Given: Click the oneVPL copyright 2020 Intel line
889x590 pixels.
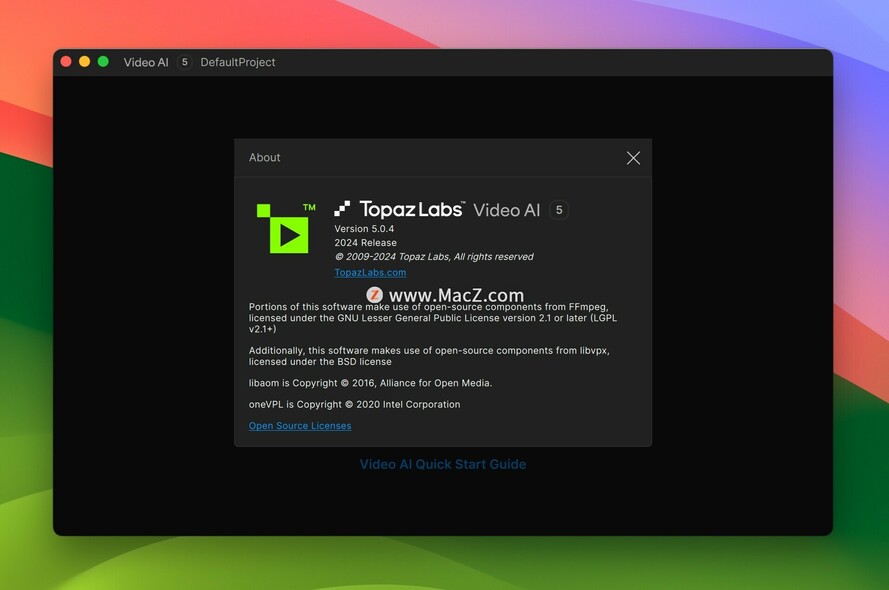Looking at the screenshot, I should 354,405.
